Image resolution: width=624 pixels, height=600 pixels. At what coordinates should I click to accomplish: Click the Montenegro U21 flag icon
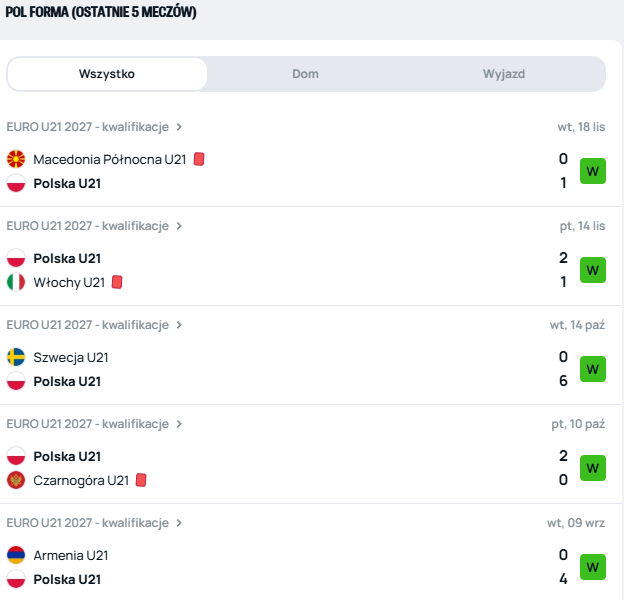(16, 480)
